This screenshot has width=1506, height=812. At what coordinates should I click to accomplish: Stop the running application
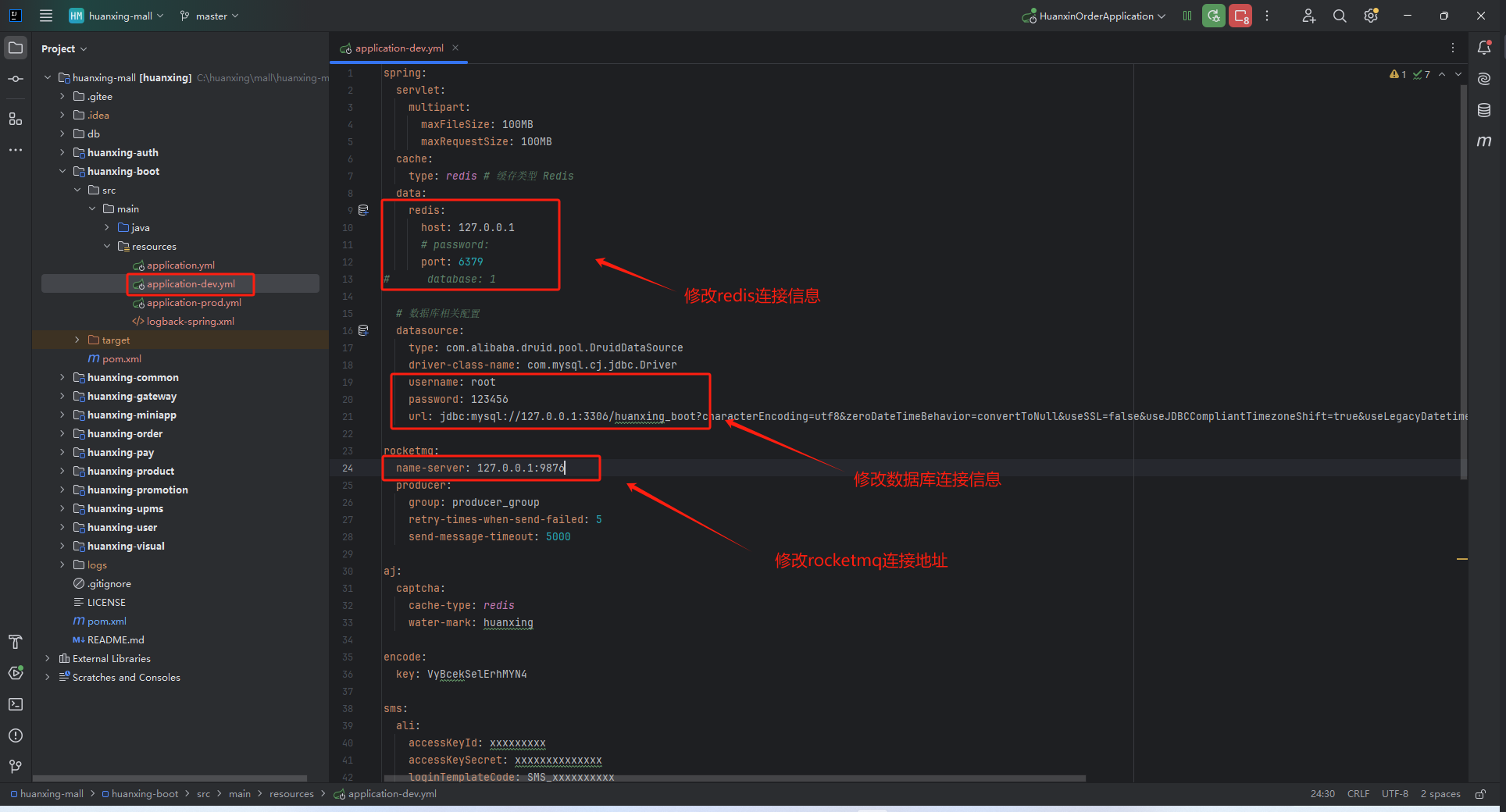pyautogui.click(x=1240, y=16)
